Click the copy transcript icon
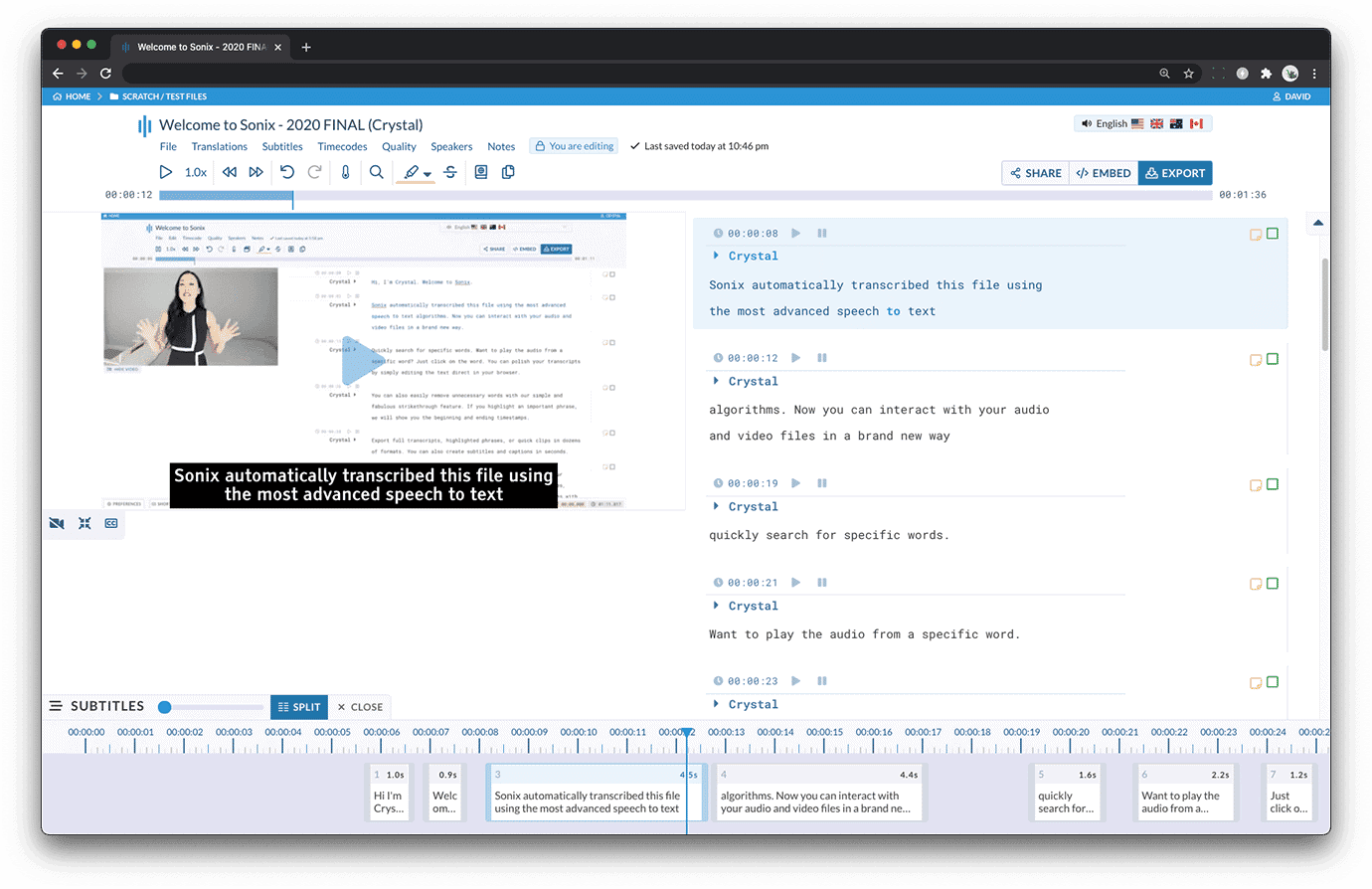 point(508,172)
